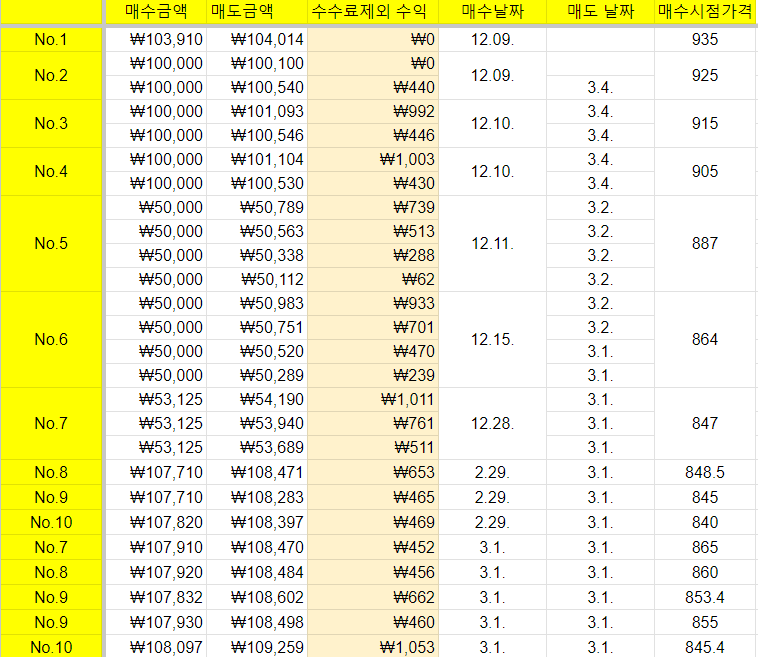This screenshot has height=657, width=758.
Task: Select the 매수금액 column header
Action: (x=156, y=11)
